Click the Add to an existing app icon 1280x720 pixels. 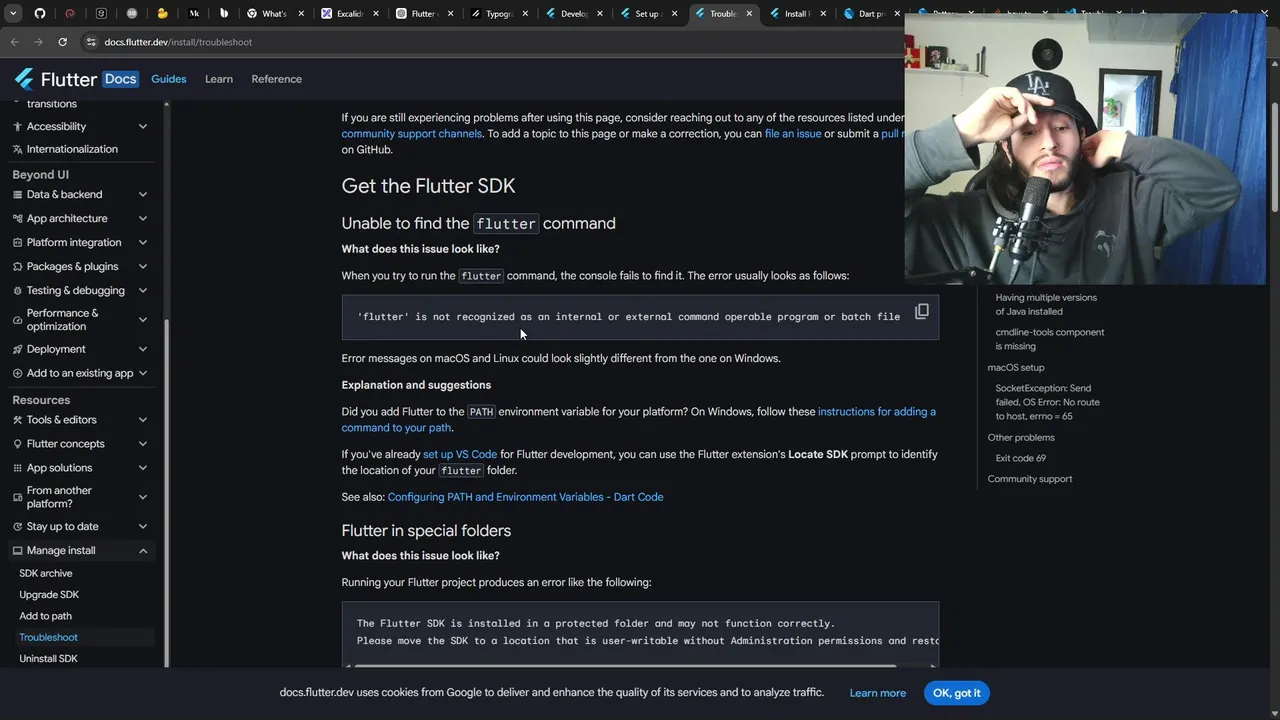pyautogui.click(x=17, y=373)
